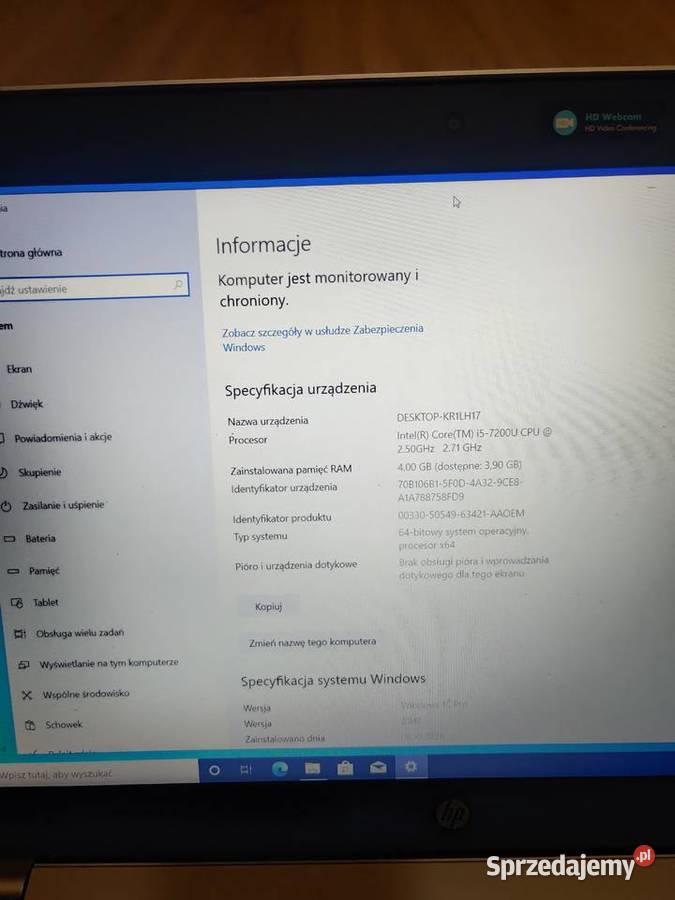Click Specyfikacja urządzenia heading
Image resolution: width=675 pixels, height=900 pixels.
pos(300,390)
